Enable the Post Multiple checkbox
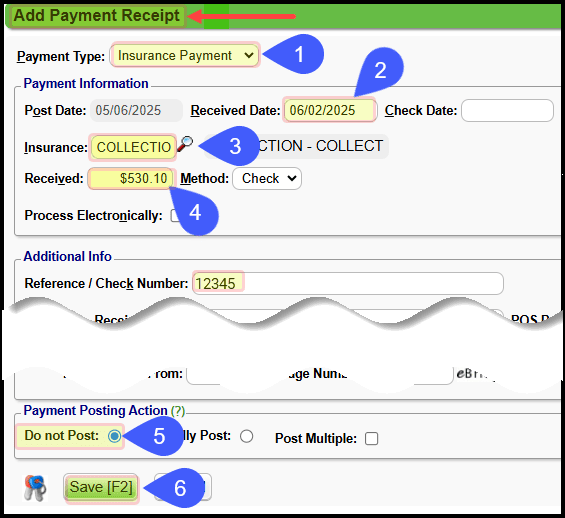565x518 pixels. pyautogui.click(x=372, y=439)
